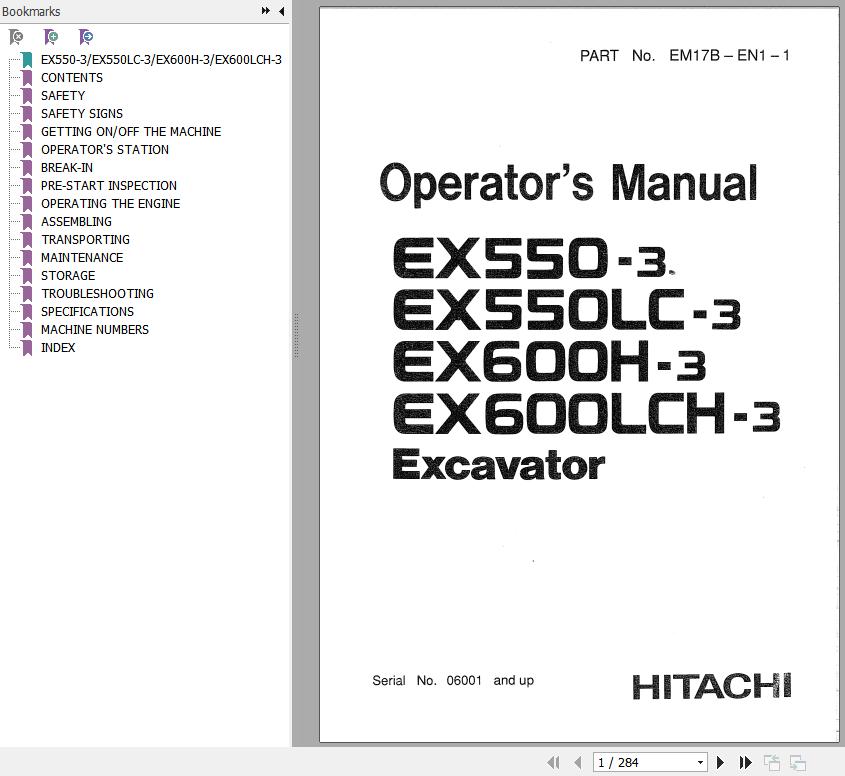Viewport: 845px width, 776px height.
Task: Open GETTING ON/OFF THE MACHINE bookmark
Action: coord(131,131)
